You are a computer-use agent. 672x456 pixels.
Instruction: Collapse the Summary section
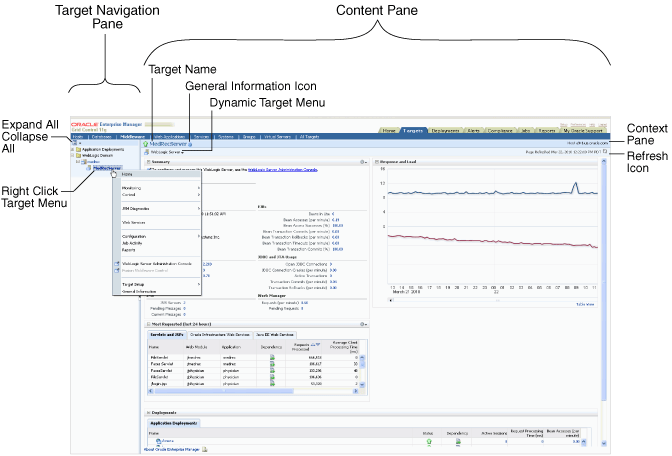click(x=149, y=162)
